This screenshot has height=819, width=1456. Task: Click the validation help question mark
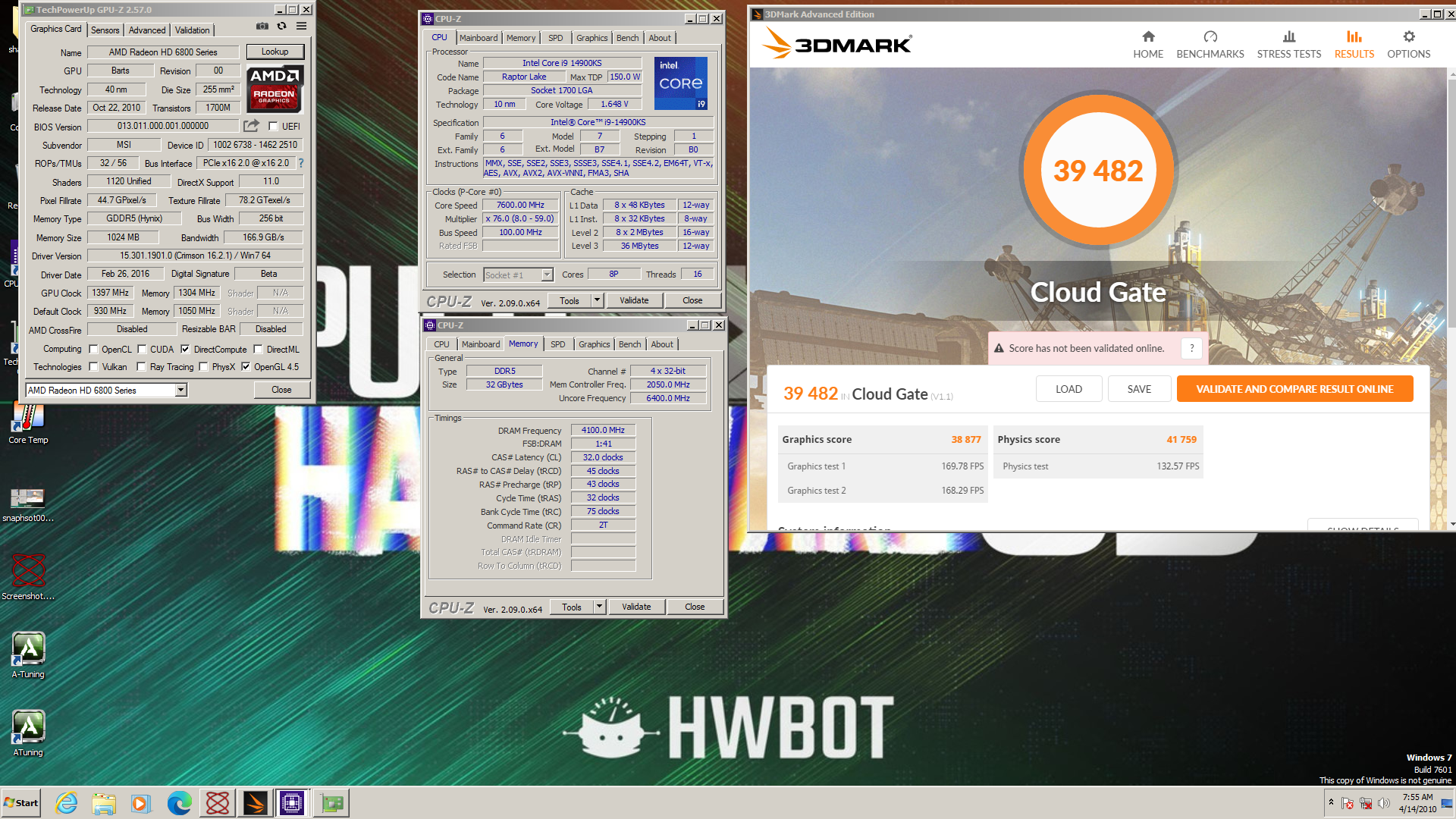pos(1191,348)
